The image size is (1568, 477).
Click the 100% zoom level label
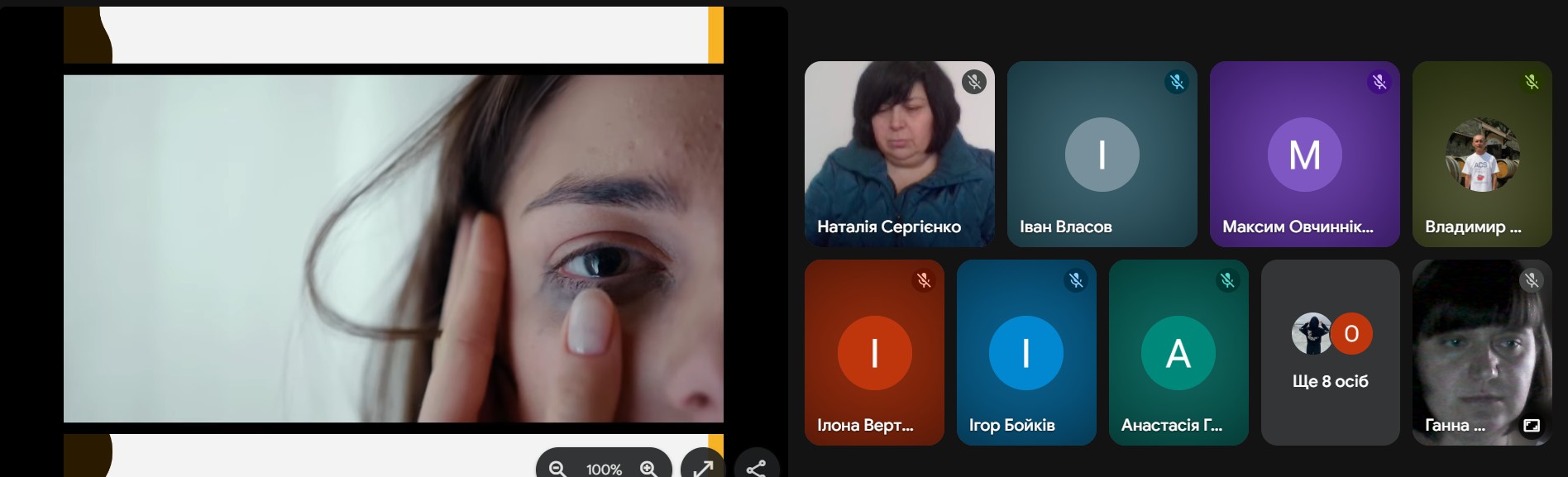(604, 469)
